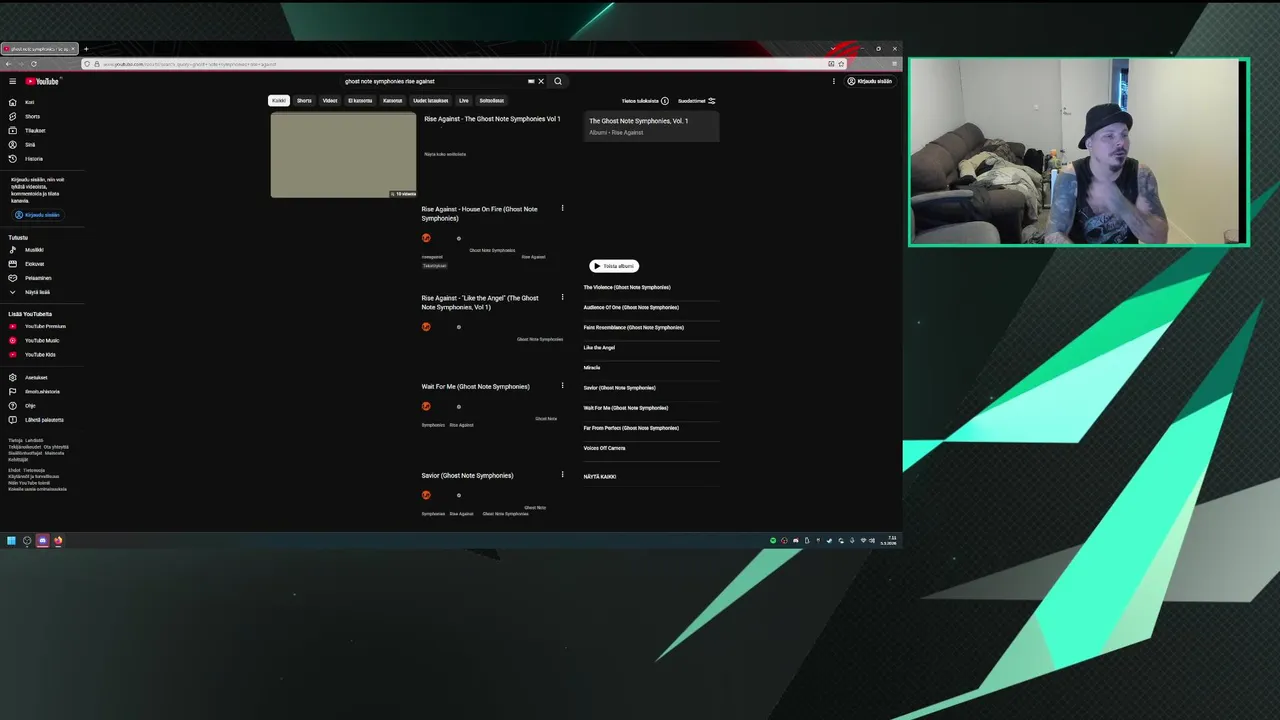Image resolution: width=1280 pixels, height=720 pixels.
Task: Open Ohje help
Action: 30,405
